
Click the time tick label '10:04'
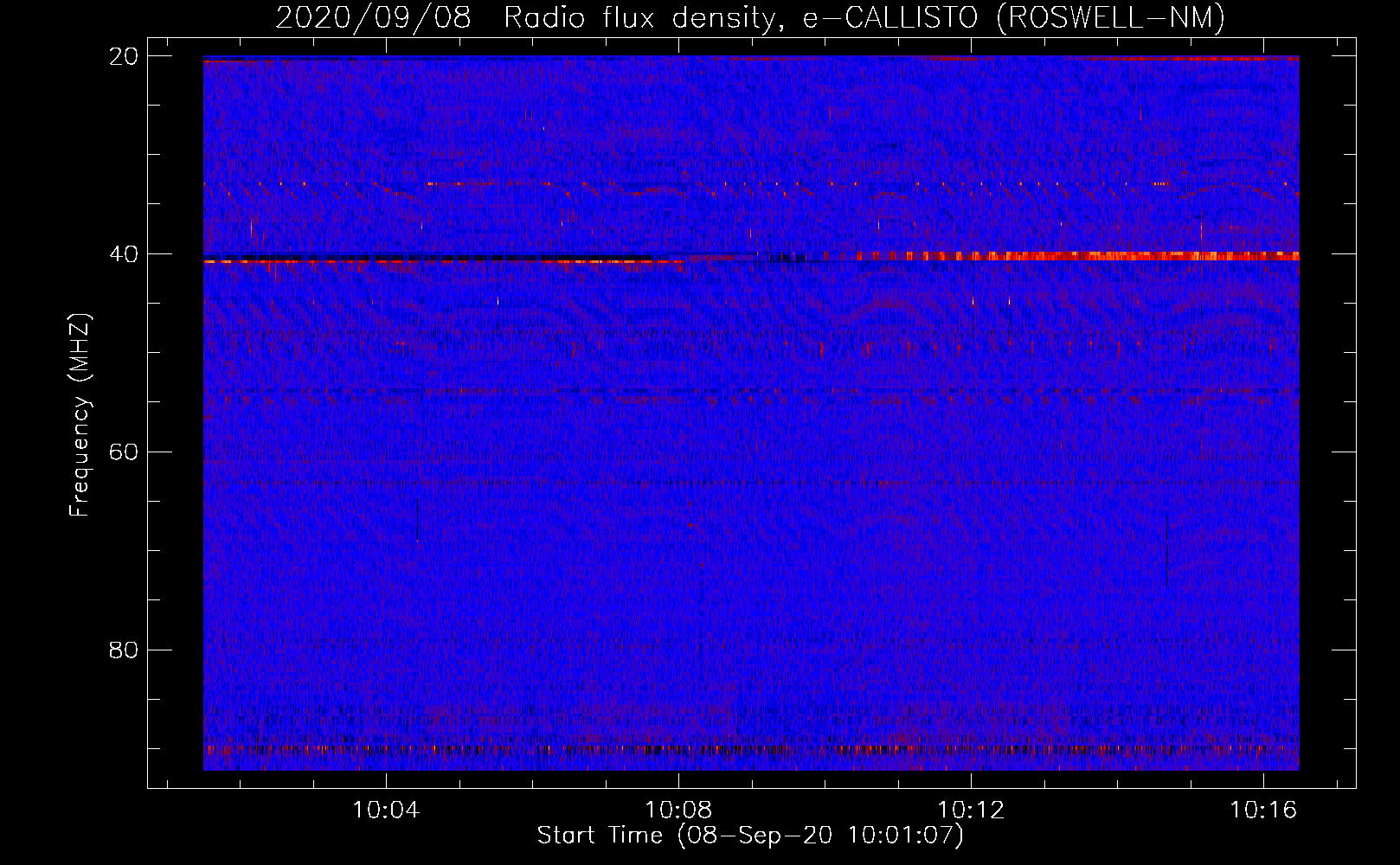pos(386,810)
